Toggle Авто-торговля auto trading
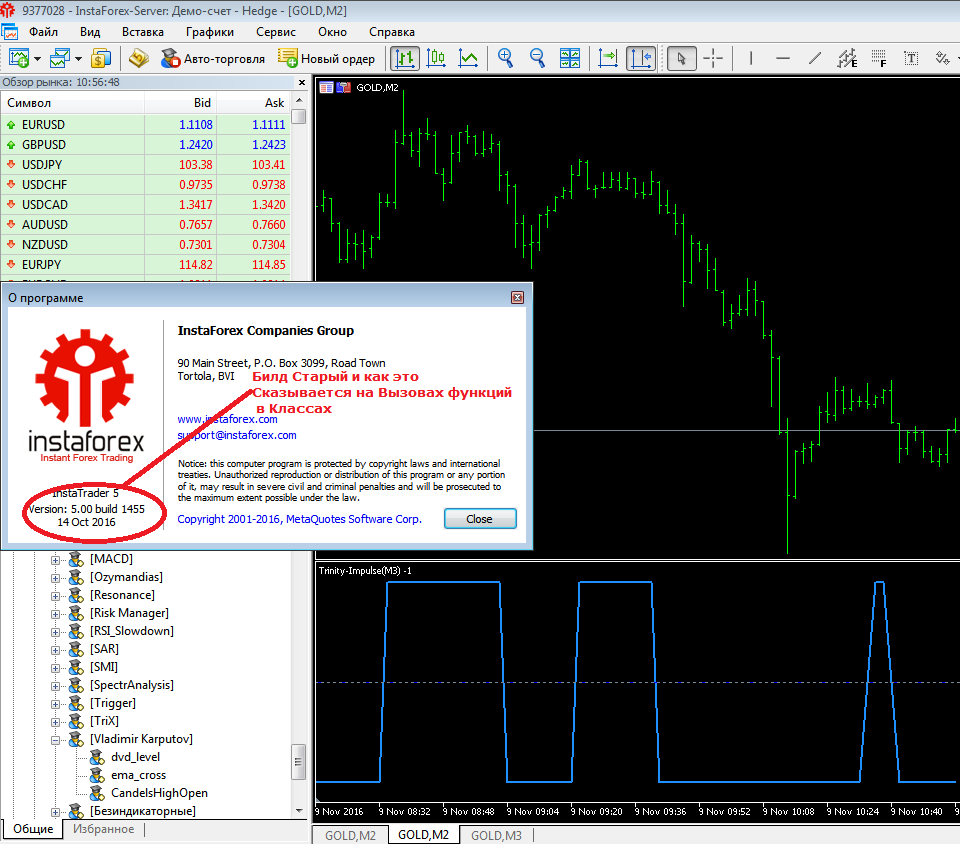 coord(210,58)
